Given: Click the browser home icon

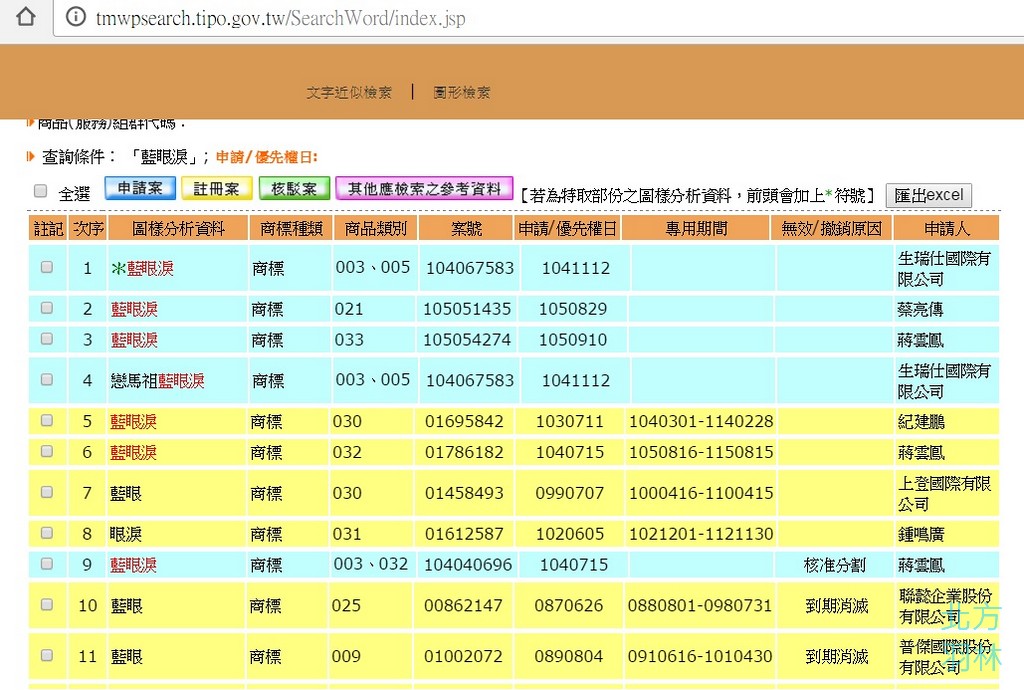Looking at the screenshot, I should click(25, 16).
